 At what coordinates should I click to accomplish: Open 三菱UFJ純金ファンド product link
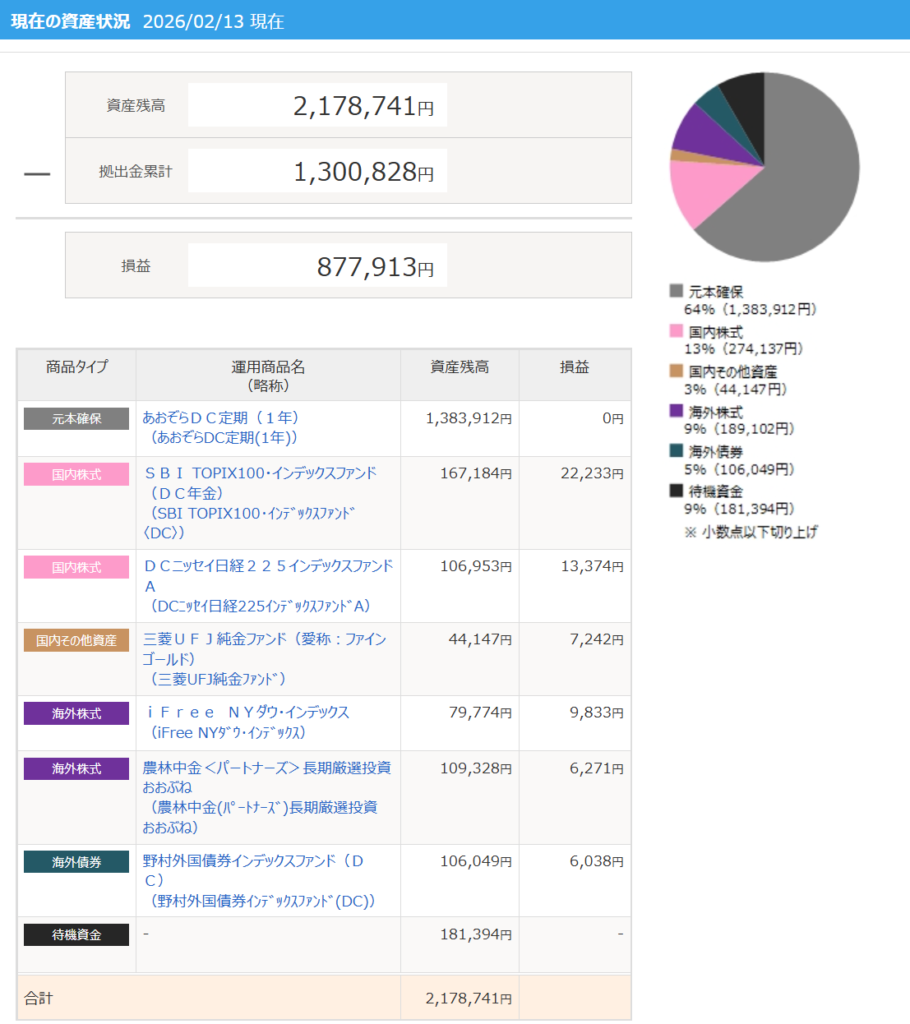tap(264, 639)
